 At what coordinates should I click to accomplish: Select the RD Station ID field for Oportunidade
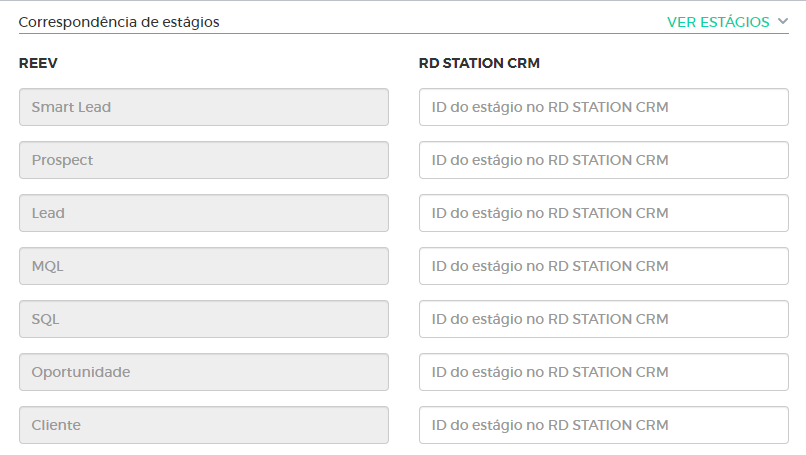click(603, 372)
